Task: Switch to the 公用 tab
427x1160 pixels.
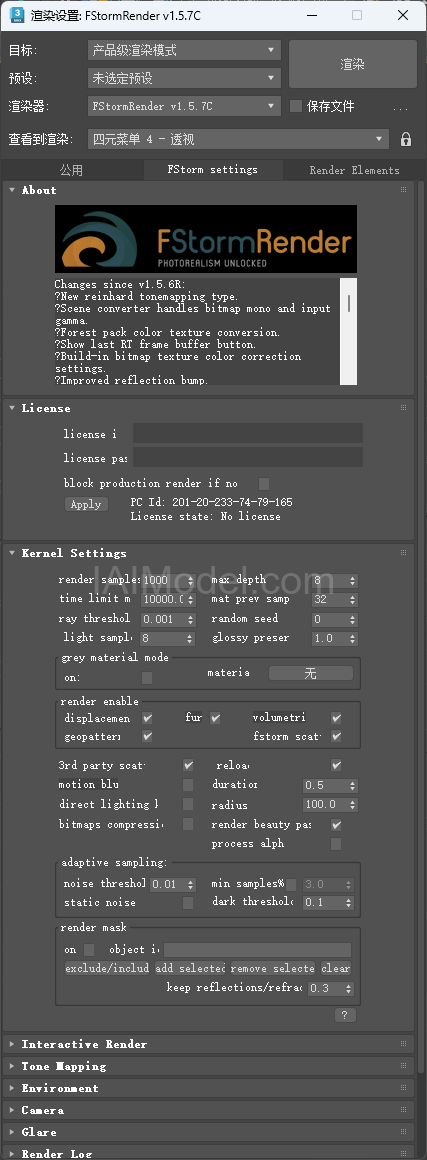Action: coord(72,170)
